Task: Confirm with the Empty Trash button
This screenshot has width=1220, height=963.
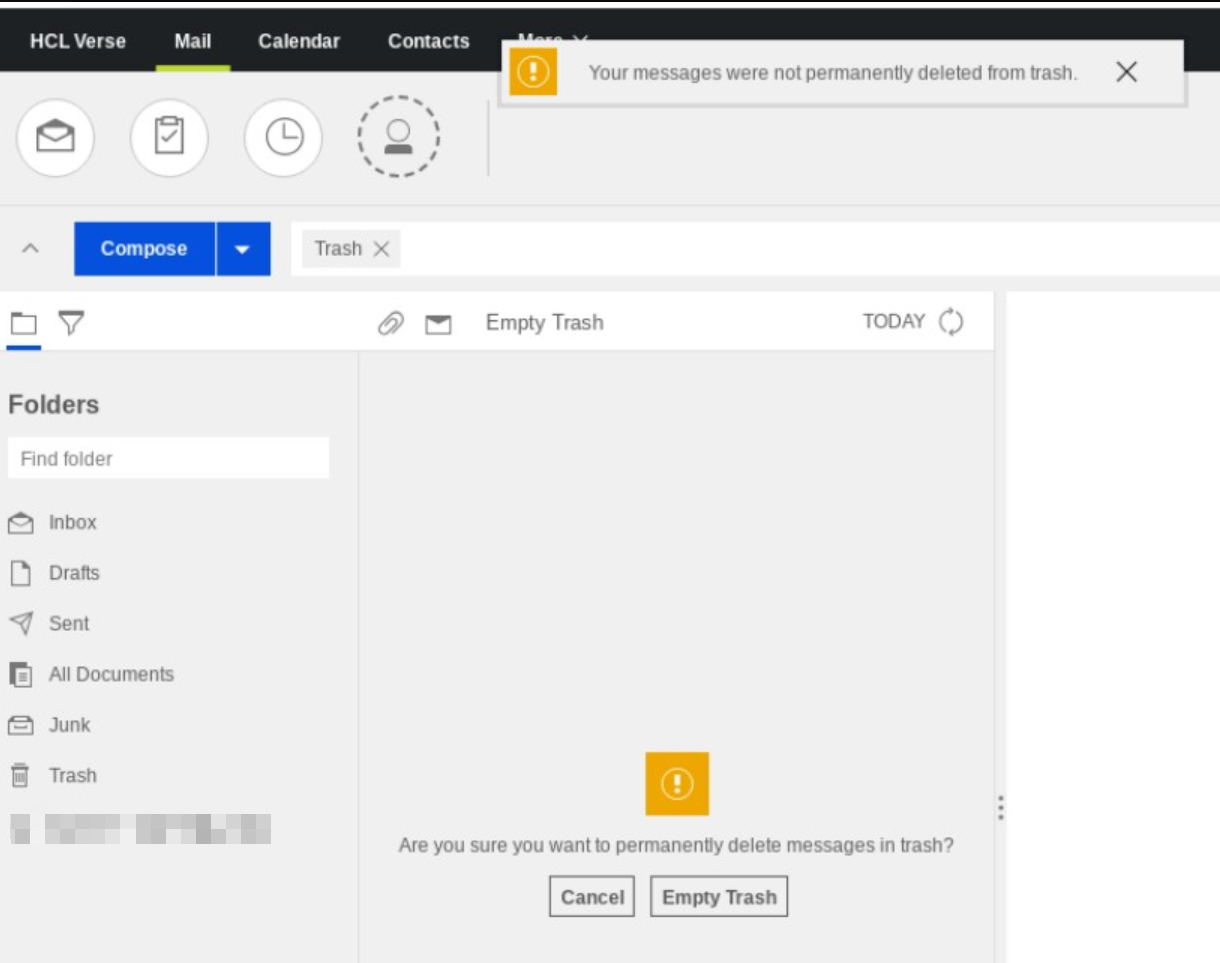Action: click(719, 897)
